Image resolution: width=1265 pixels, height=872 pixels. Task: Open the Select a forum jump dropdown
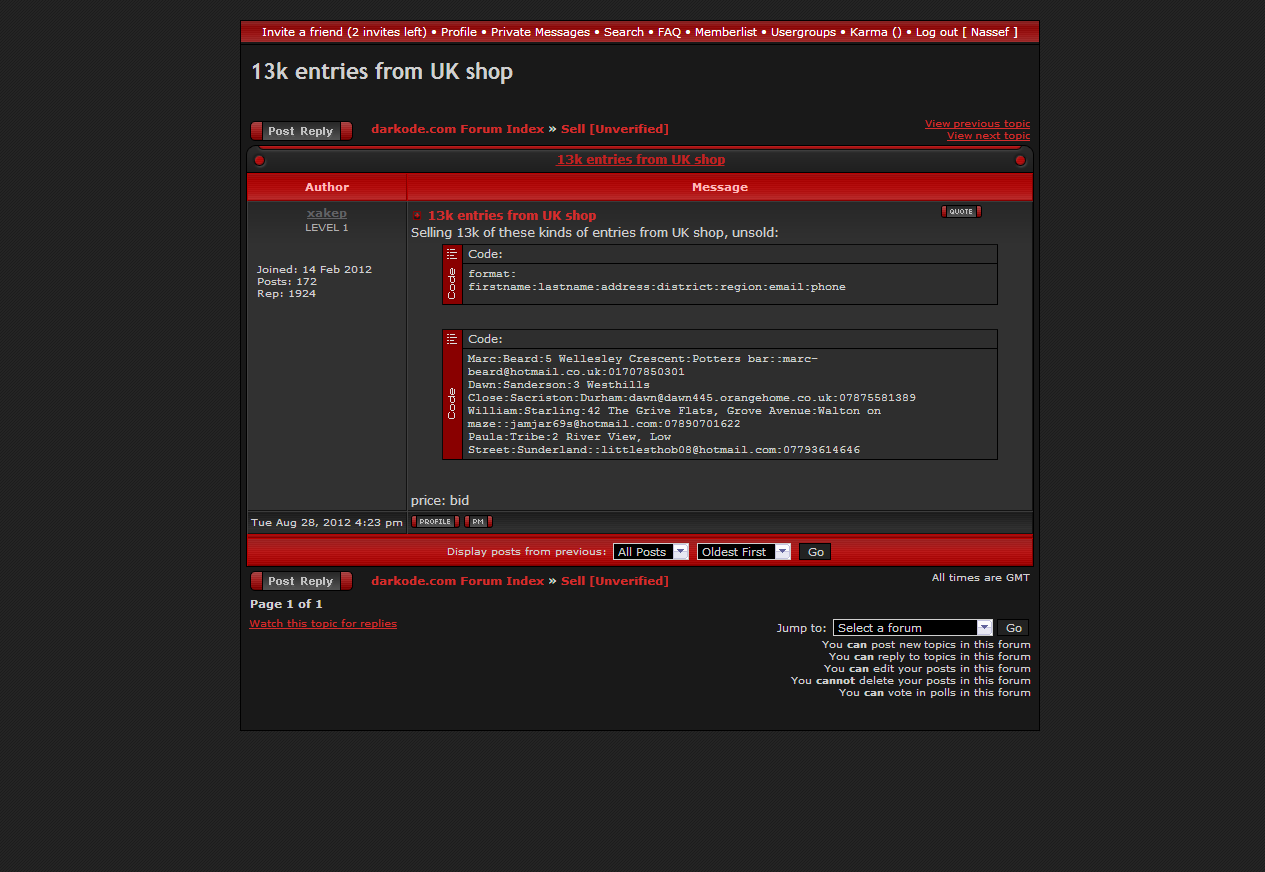pyautogui.click(x=912, y=628)
